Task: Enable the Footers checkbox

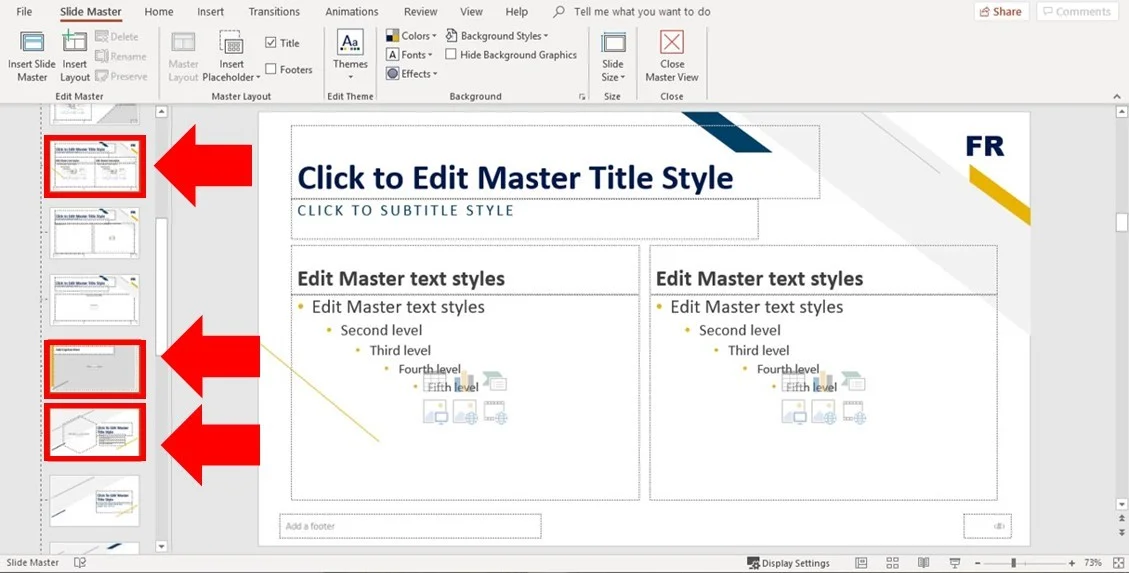Action: pyautogui.click(x=271, y=69)
